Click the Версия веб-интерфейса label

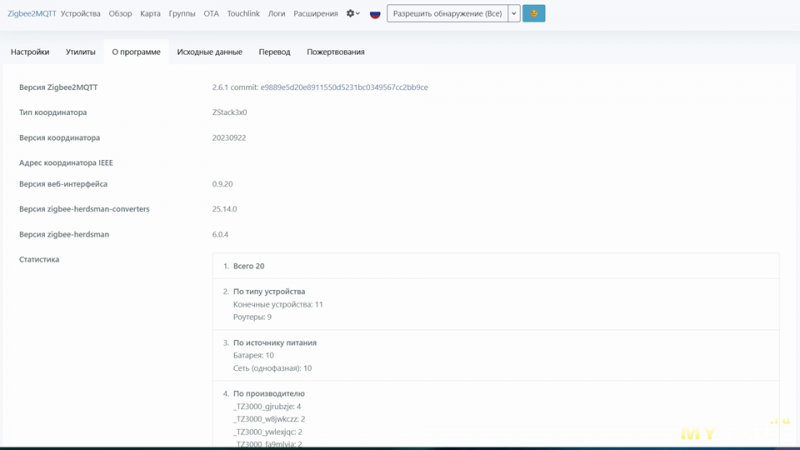click(63, 184)
